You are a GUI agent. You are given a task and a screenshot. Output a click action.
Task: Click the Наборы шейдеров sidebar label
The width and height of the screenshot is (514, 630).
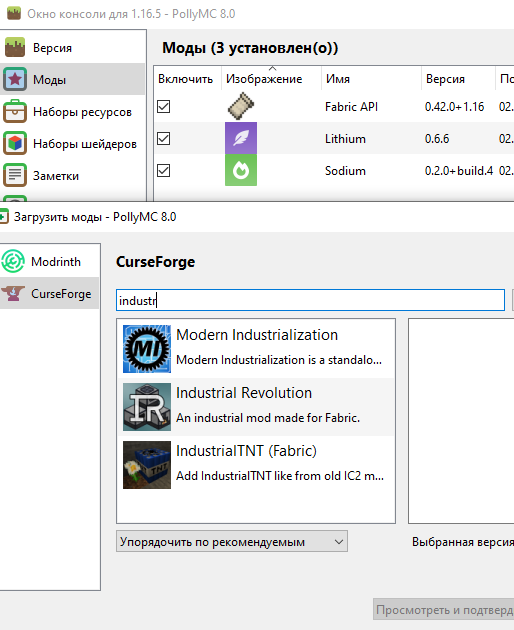tap(85, 144)
